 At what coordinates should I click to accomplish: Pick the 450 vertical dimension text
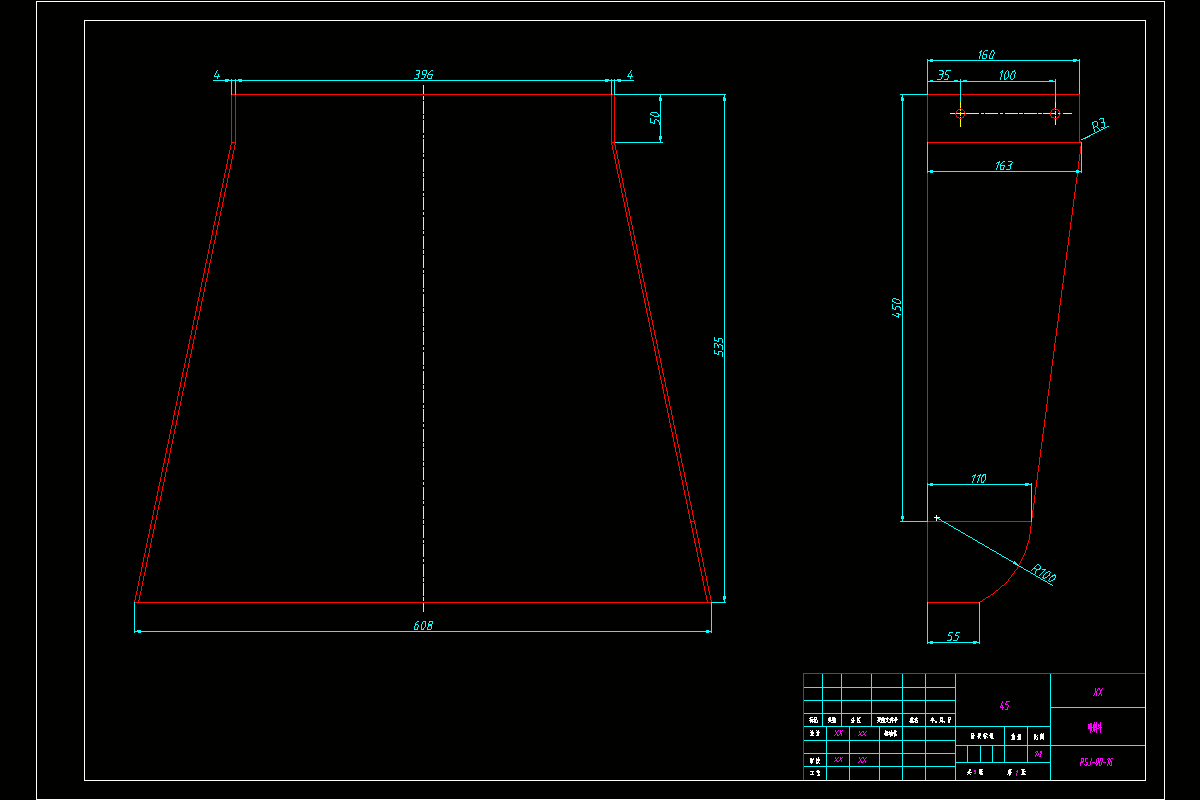[x=897, y=307]
